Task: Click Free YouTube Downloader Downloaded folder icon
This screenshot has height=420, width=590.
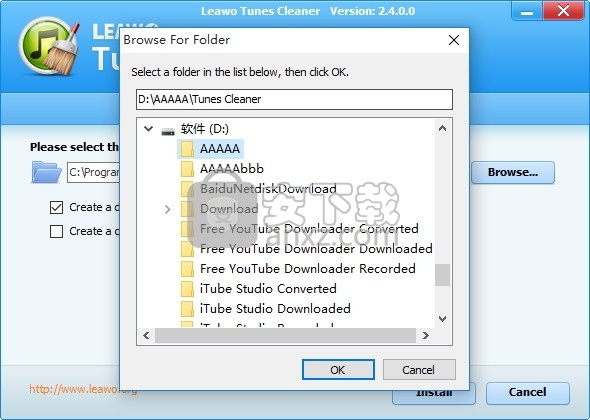Action: coord(187,248)
